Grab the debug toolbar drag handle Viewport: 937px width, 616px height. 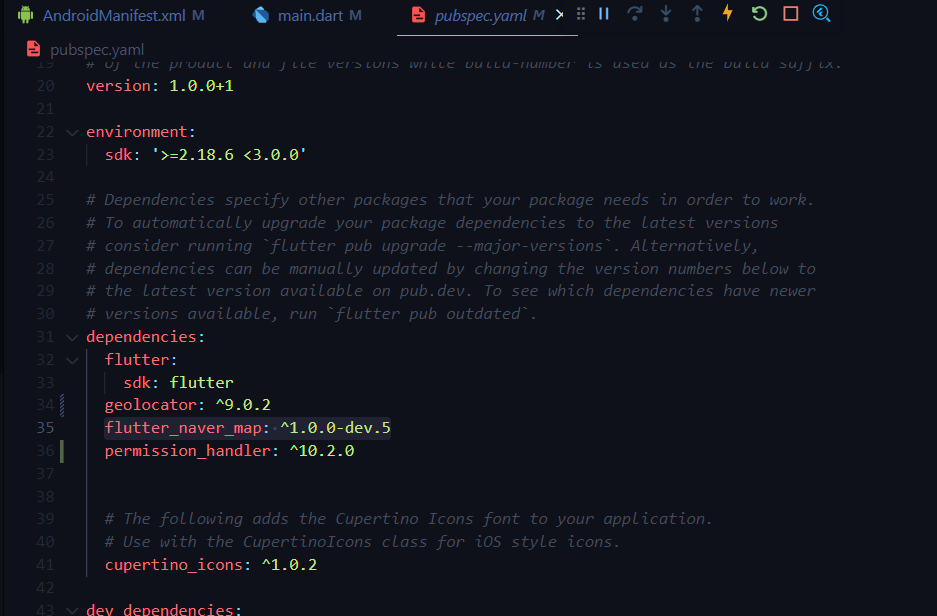580,14
